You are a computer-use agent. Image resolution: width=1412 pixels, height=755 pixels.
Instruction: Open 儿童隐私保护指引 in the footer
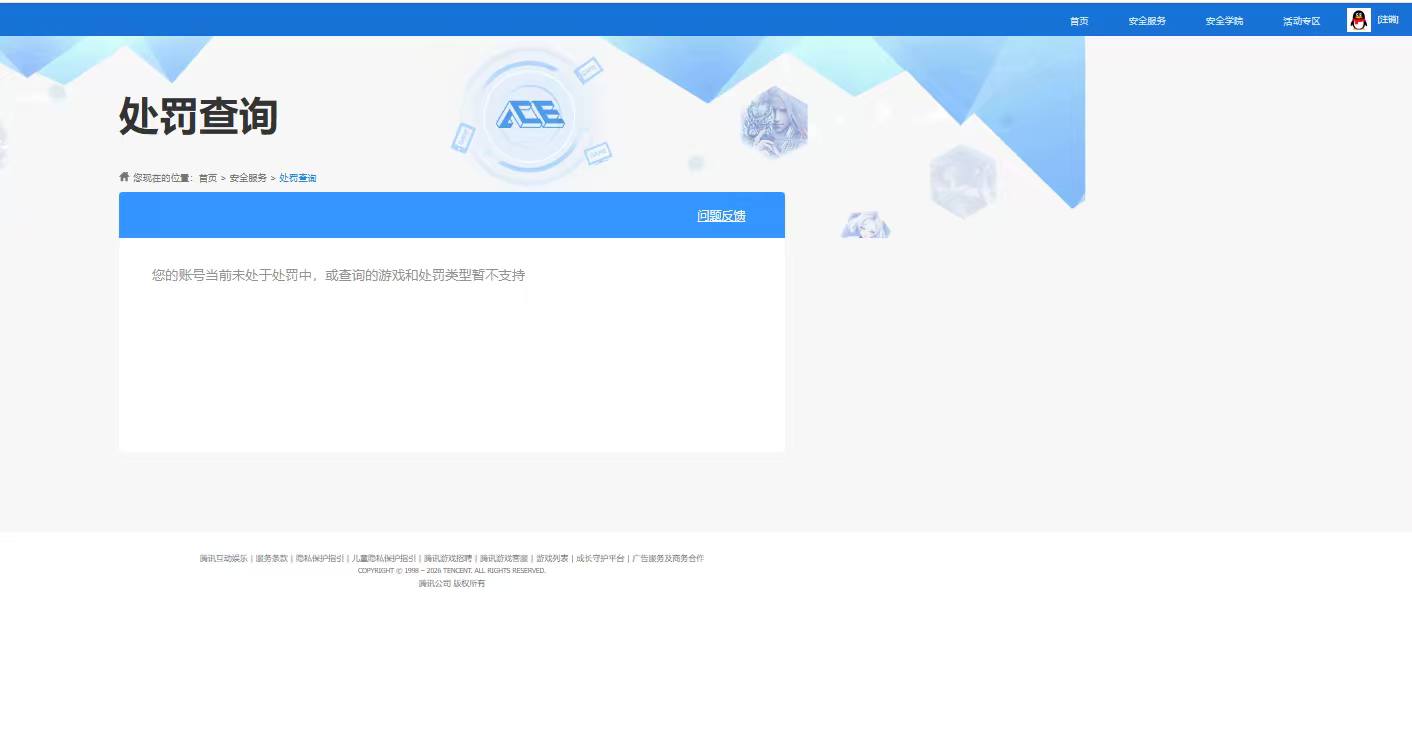coord(384,558)
